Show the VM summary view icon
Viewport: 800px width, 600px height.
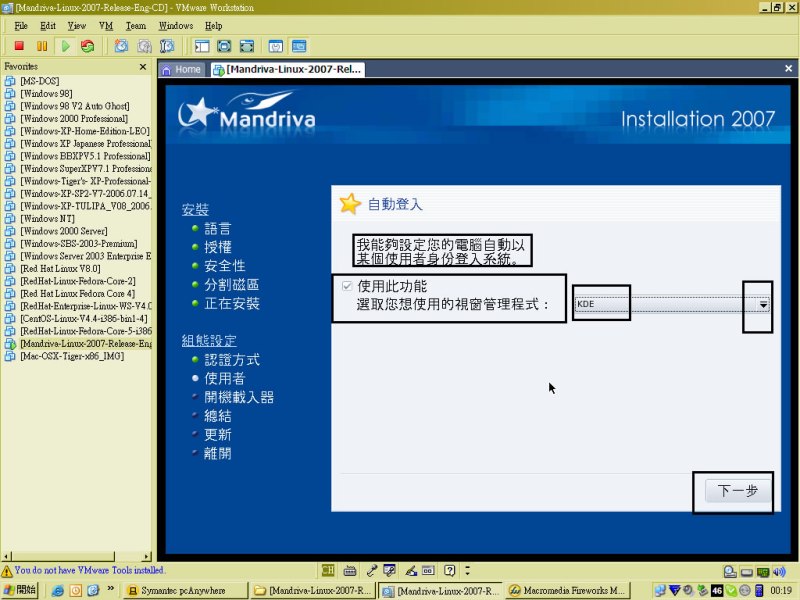tap(276, 46)
